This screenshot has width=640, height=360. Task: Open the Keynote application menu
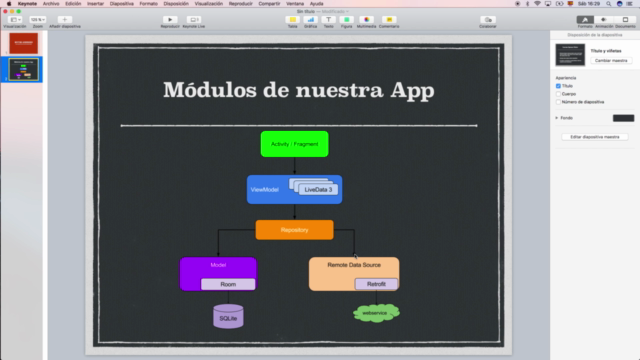(27, 4)
